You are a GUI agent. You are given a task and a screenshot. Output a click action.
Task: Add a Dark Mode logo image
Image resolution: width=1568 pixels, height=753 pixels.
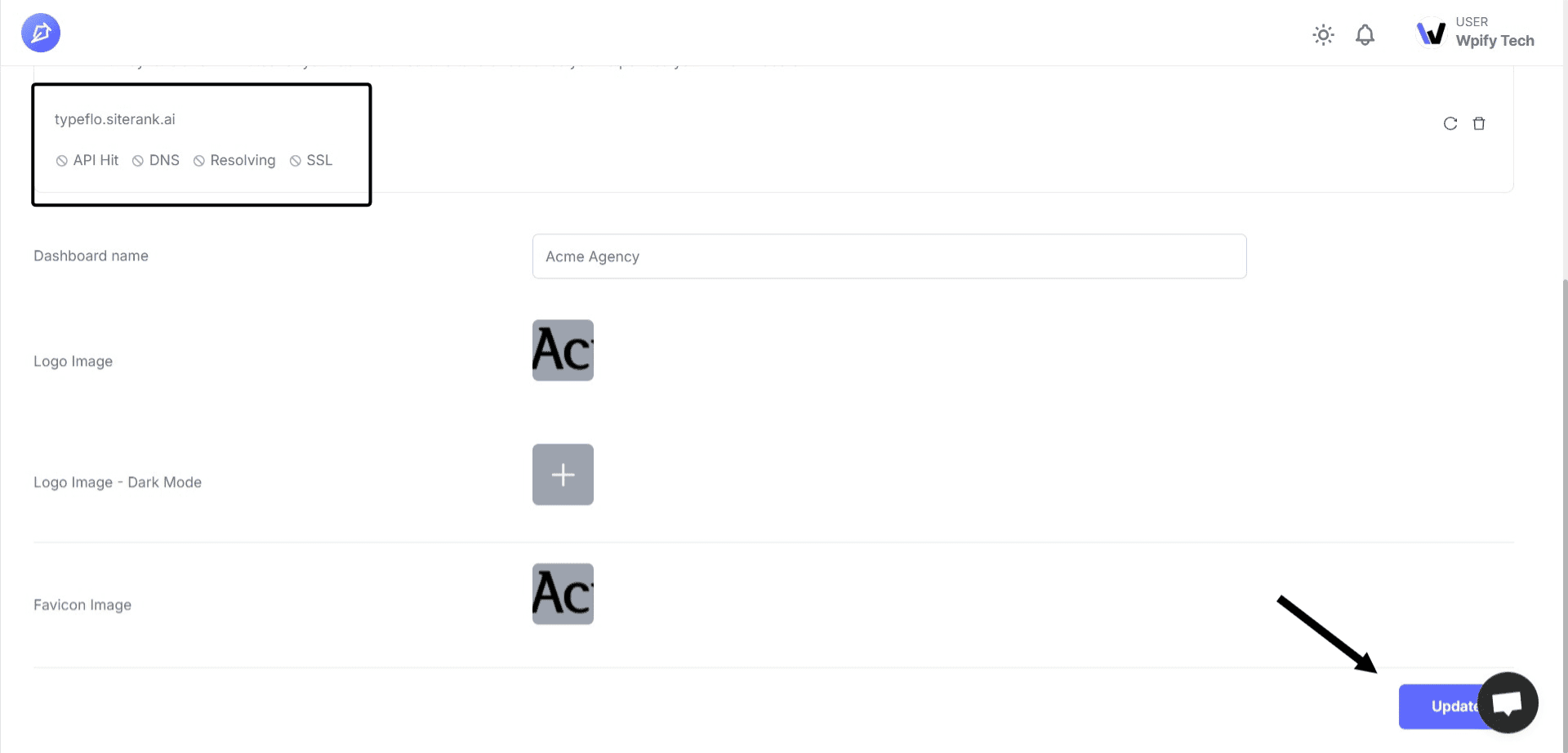(563, 475)
